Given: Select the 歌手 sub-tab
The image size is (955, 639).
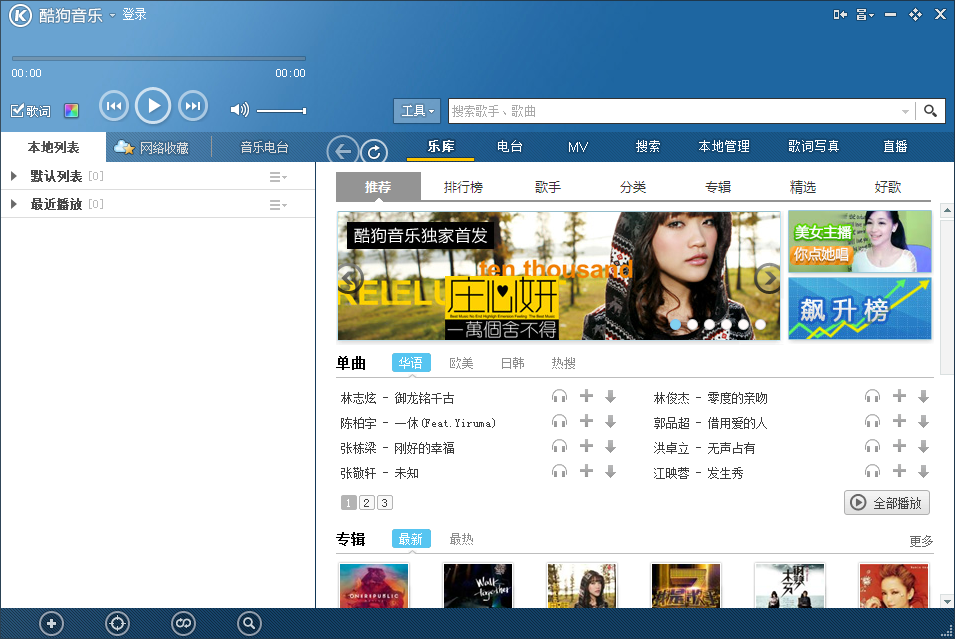Looking at the screenshot, I should [x=548, y=187].
